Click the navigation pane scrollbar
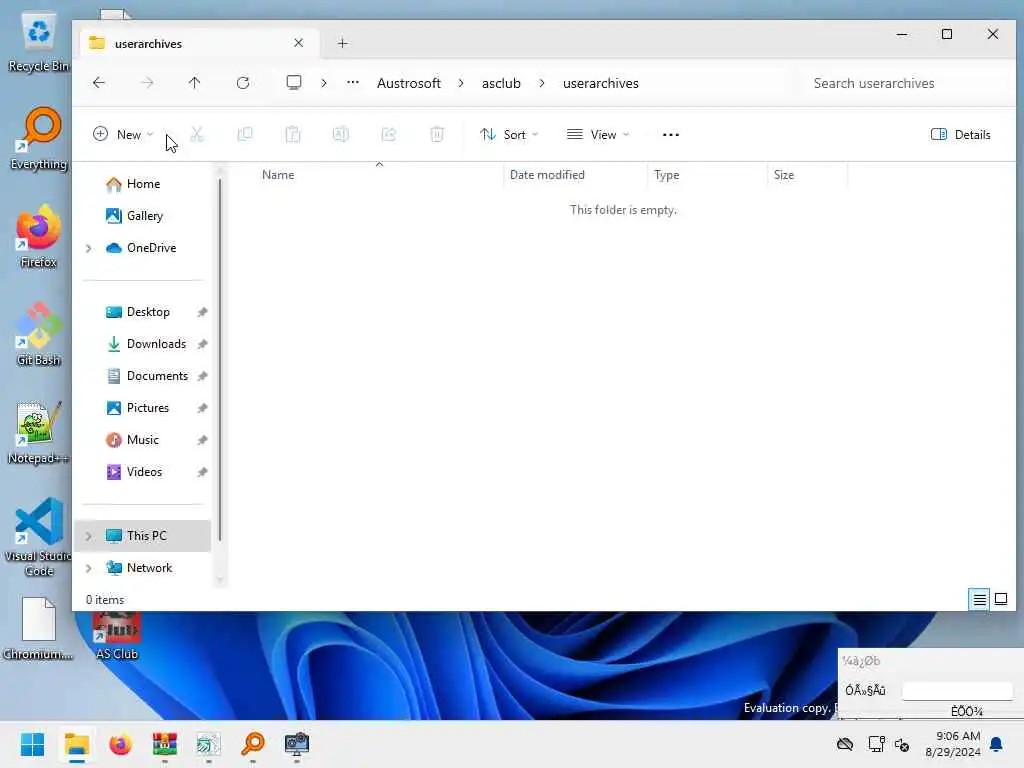Viewport: 1024px width, 768px height. pyautogui.click(x=220, y=359)
